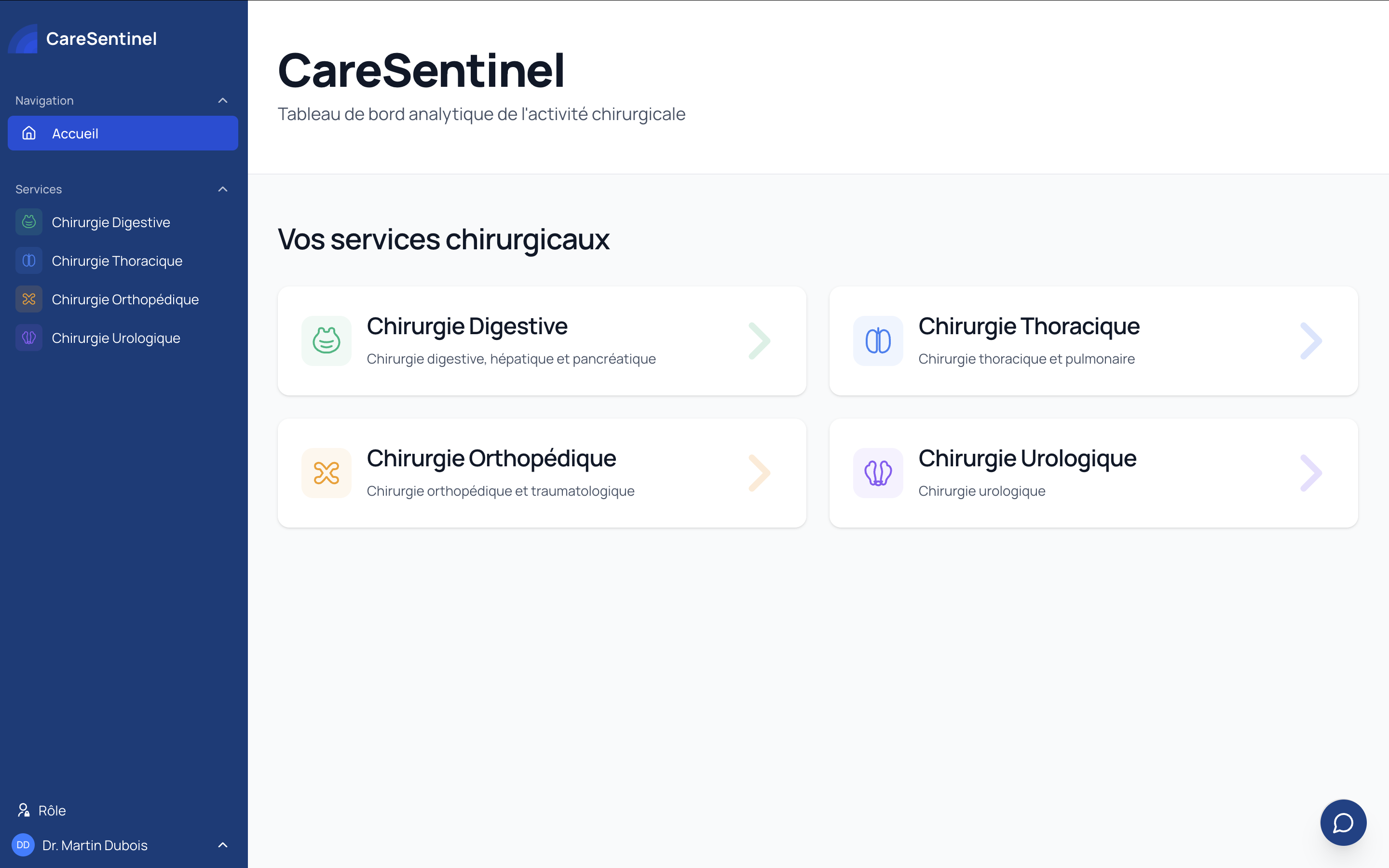Collapse the Services section
This screenshot has width=1389, height=868.
click(x=223, y=189)
